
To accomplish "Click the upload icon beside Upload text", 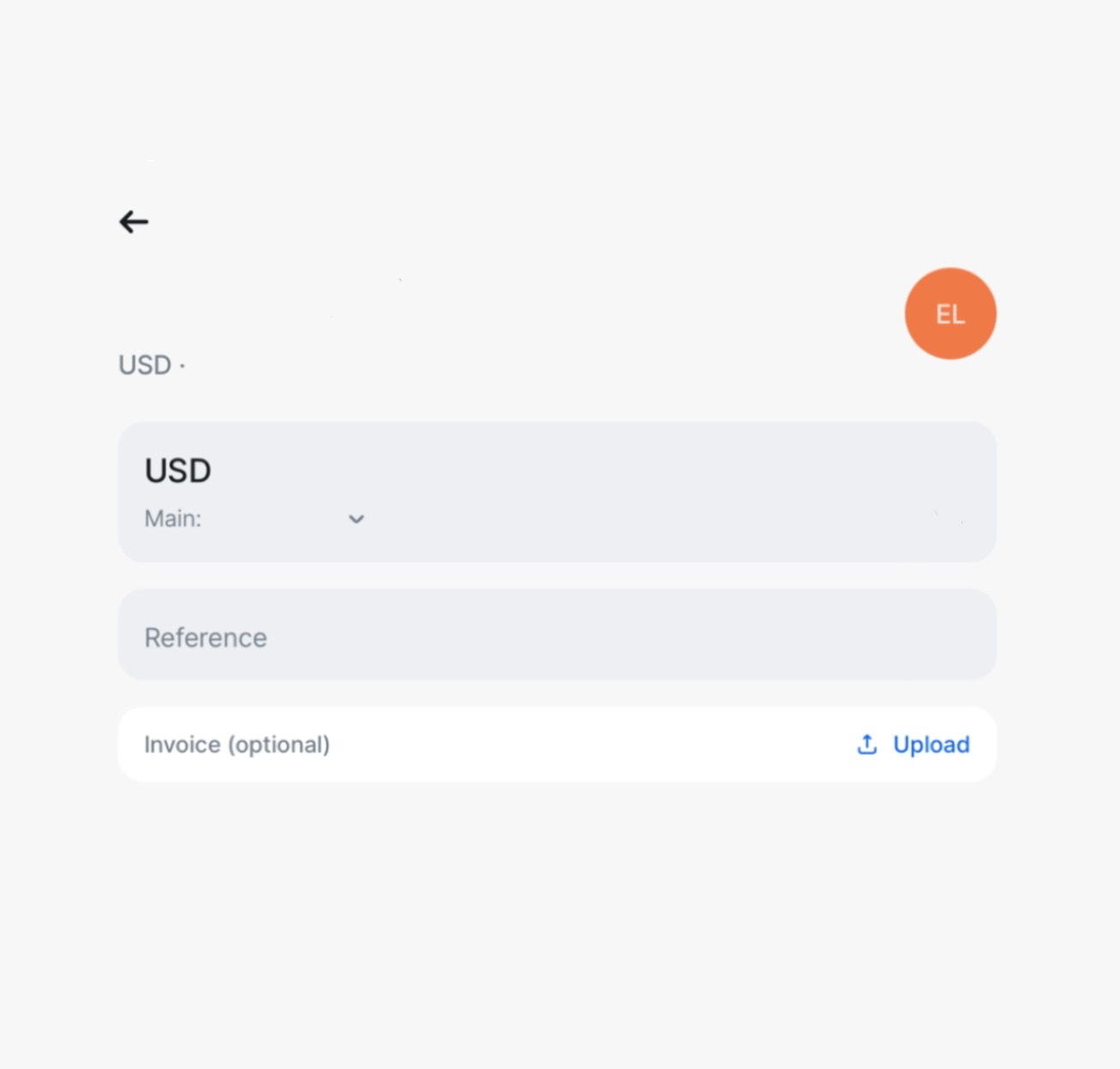I will click(x=866, y=745).
